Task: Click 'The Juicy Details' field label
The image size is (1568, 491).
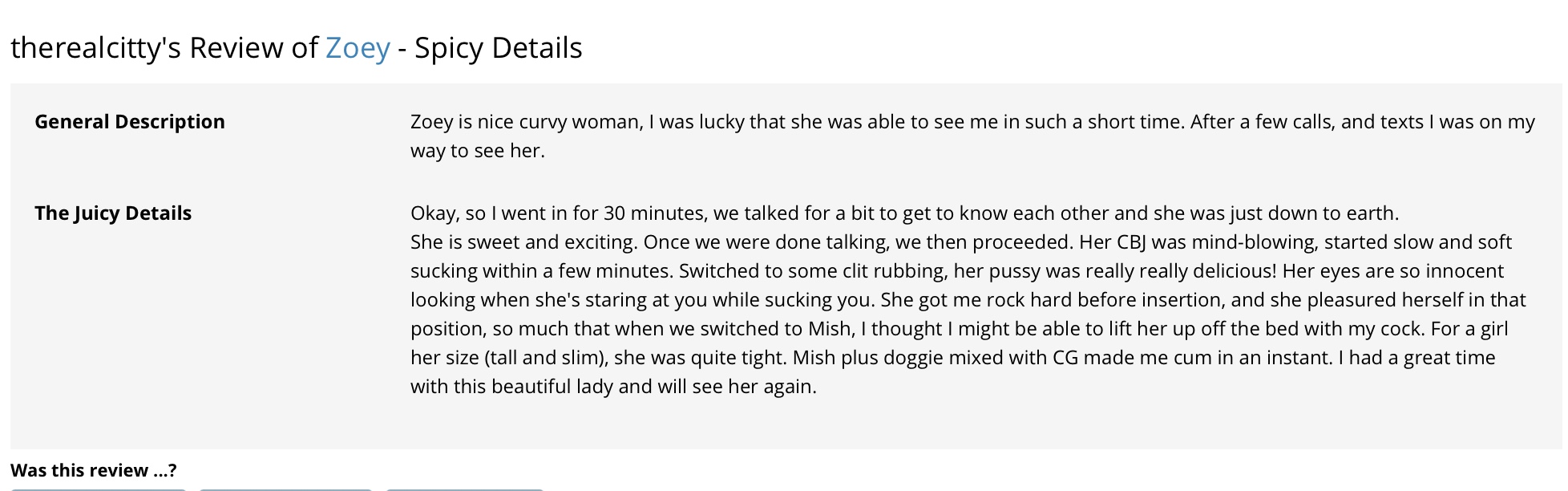Action: (113, 213)
